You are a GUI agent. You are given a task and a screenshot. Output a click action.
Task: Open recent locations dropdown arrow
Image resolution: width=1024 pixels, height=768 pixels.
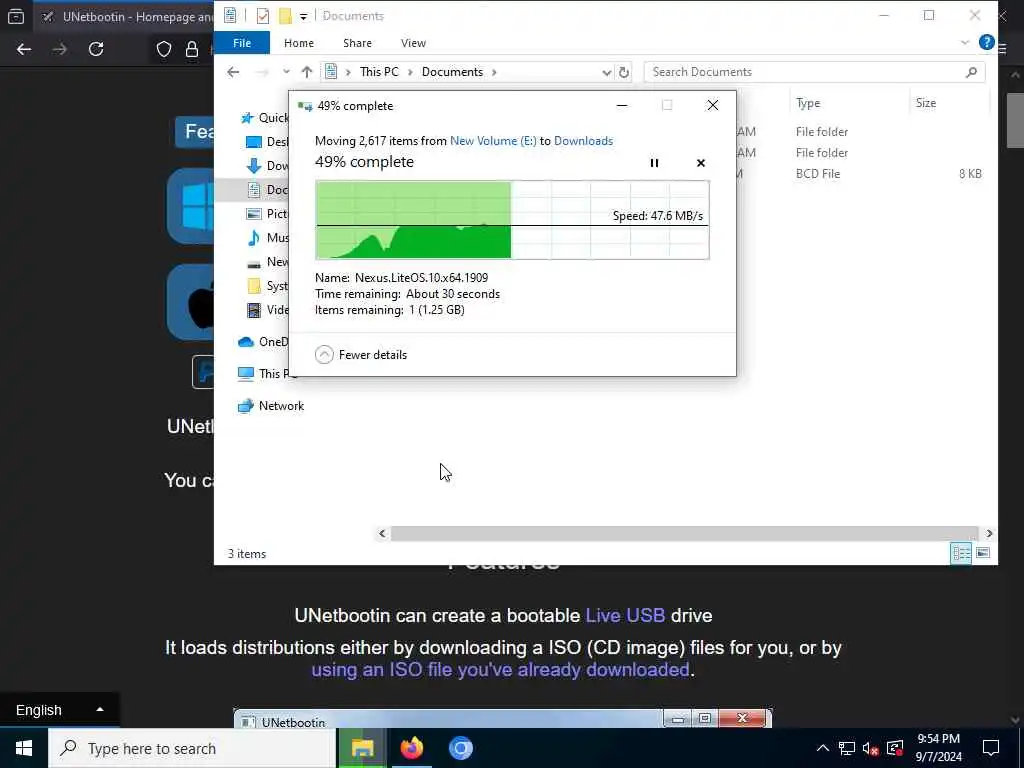point(286,72)
